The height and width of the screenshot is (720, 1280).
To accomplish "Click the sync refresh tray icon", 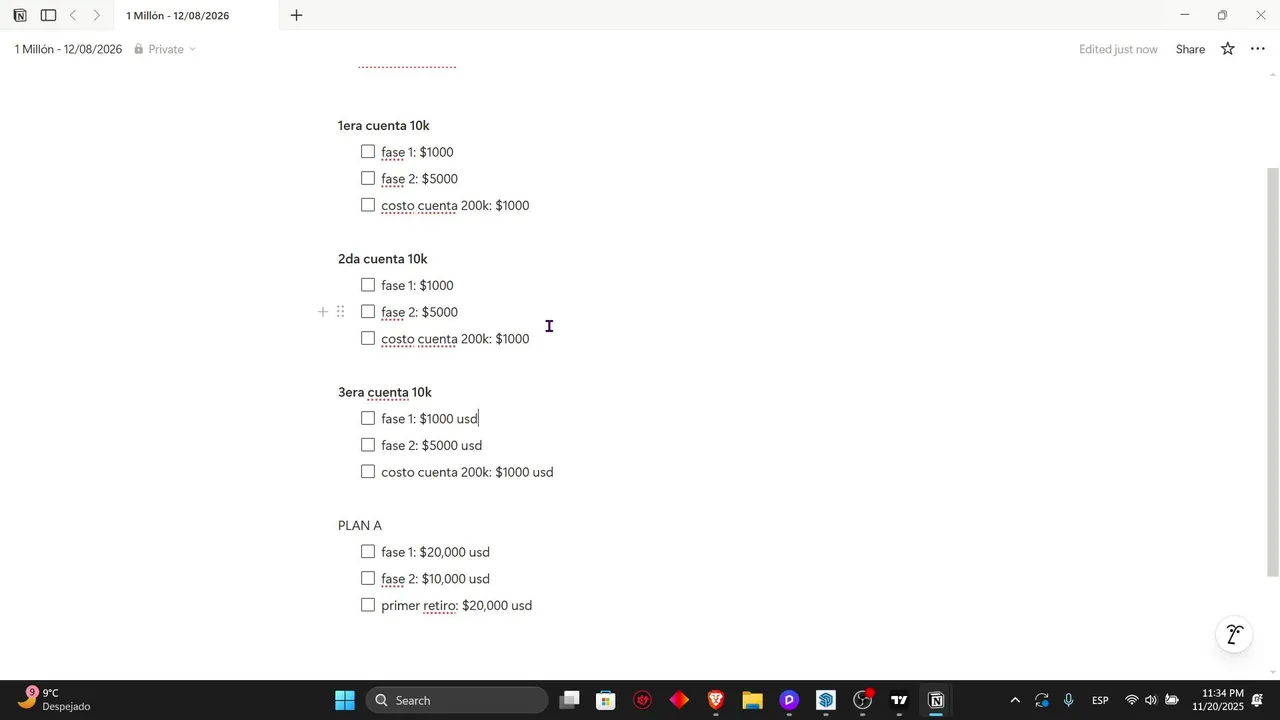I will click(x=1042, y=700).
